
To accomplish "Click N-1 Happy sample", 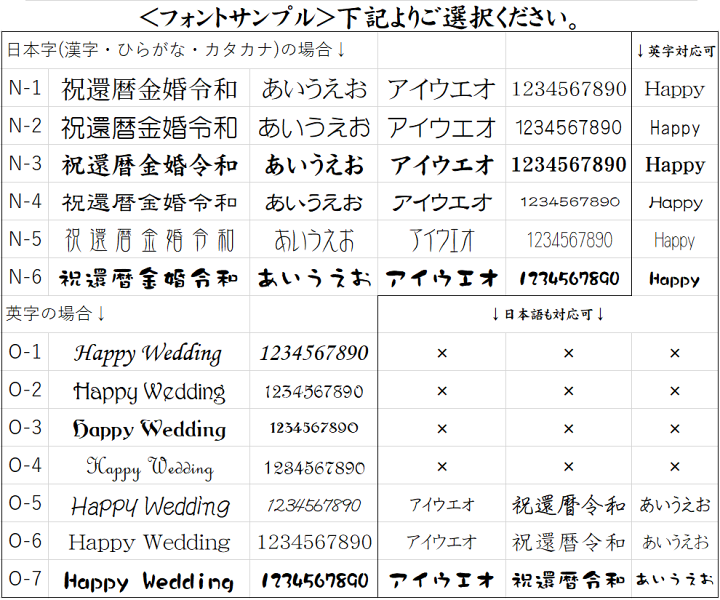I will pyautogui.click(x=675, y=90).
